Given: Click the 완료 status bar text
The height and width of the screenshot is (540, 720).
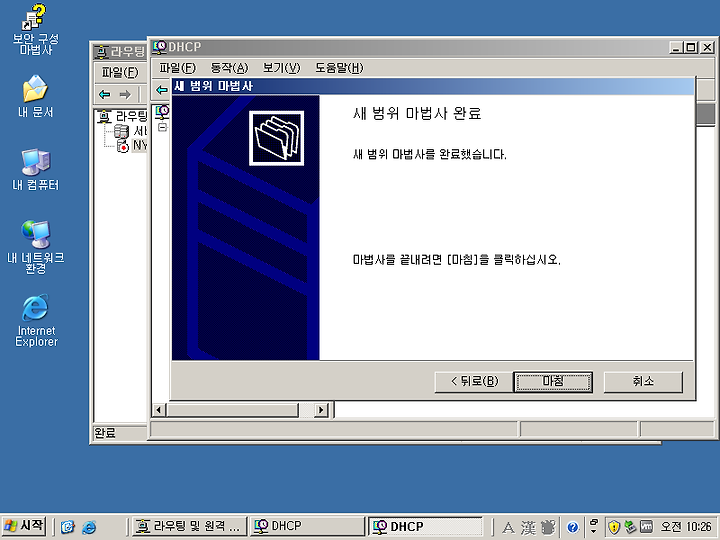Looking at the screenshot, I should click(105, 433).
